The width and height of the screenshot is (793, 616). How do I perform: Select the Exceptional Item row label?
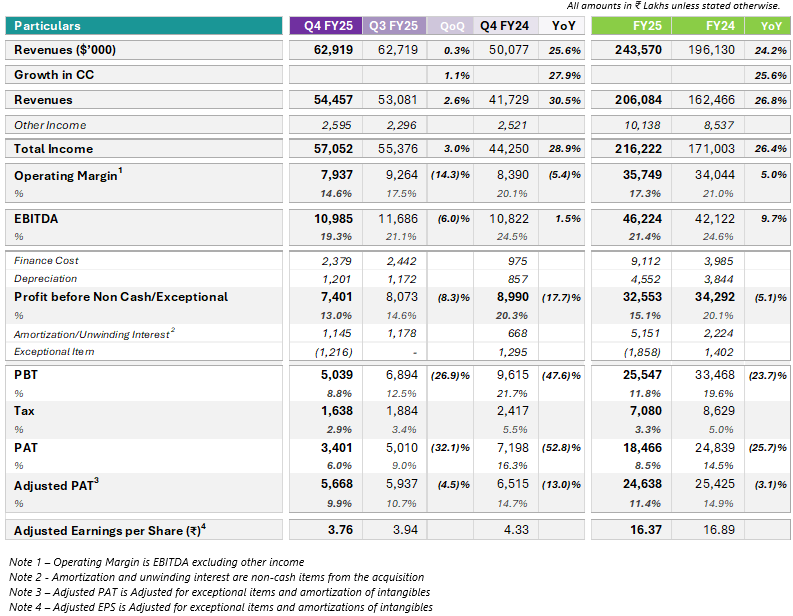click(x=54, y=351)
